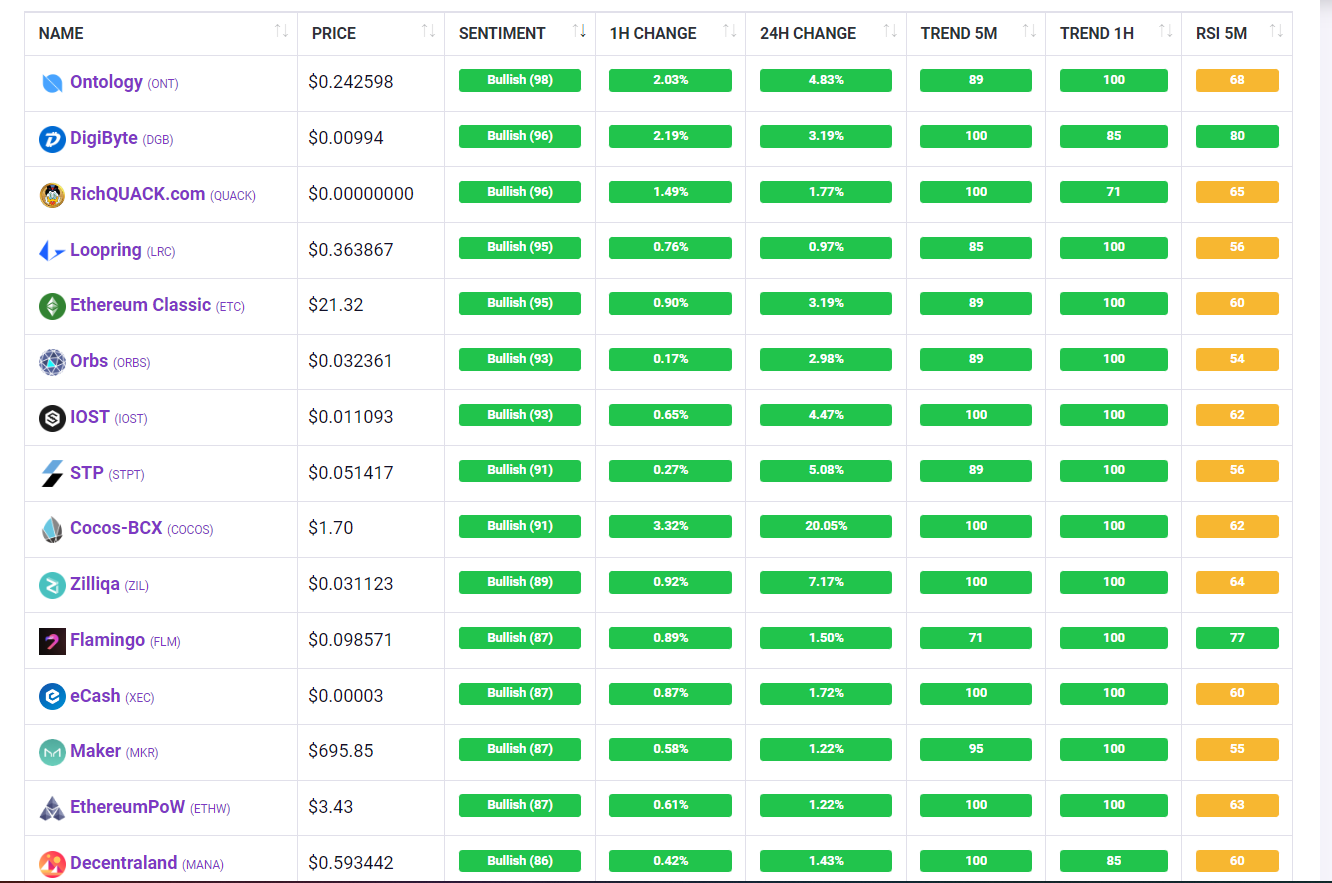Sort table by Name column arrows
This screenshot has height=883, width=1332.
(x=281, y=32)
